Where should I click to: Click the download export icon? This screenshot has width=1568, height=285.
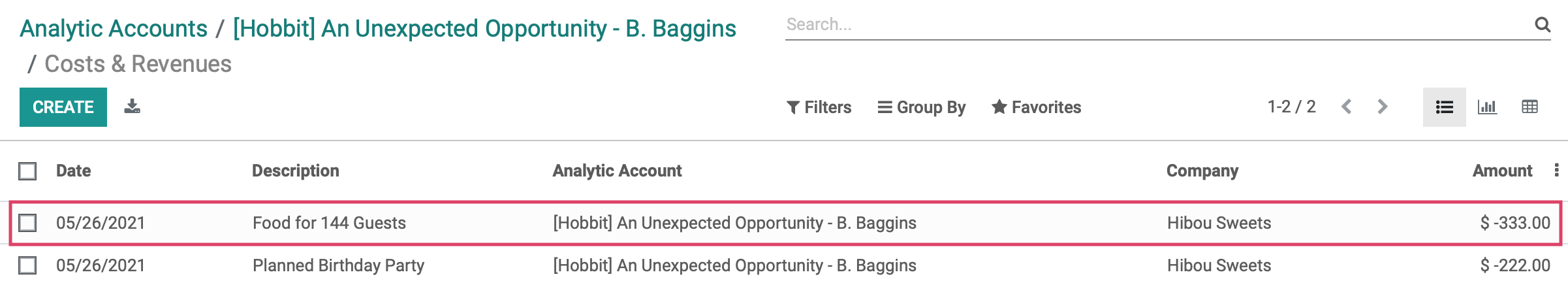(x=132, y=107)
